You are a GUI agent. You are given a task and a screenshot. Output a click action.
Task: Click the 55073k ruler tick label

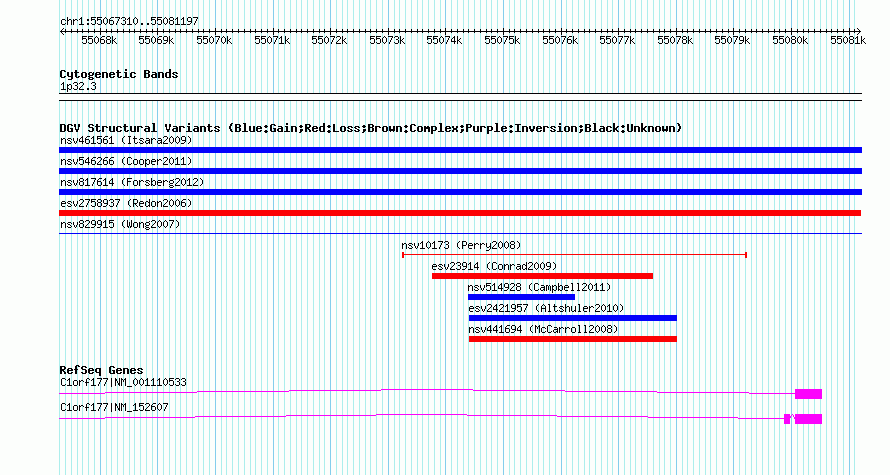coord(387,40)
